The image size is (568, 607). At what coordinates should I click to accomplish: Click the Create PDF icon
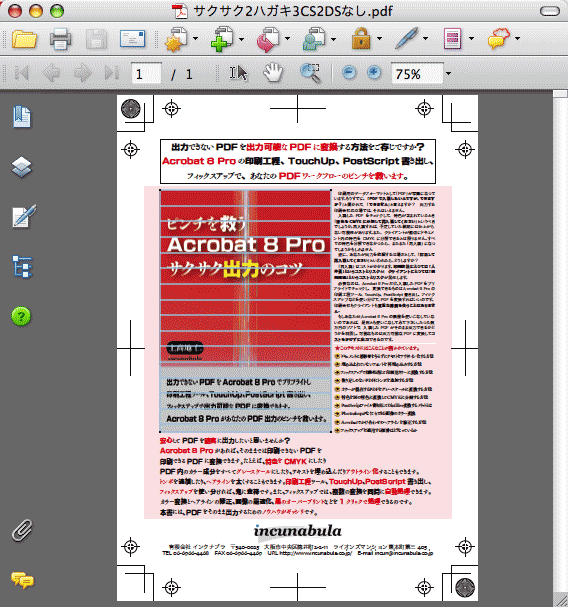[x=176, y=39]
